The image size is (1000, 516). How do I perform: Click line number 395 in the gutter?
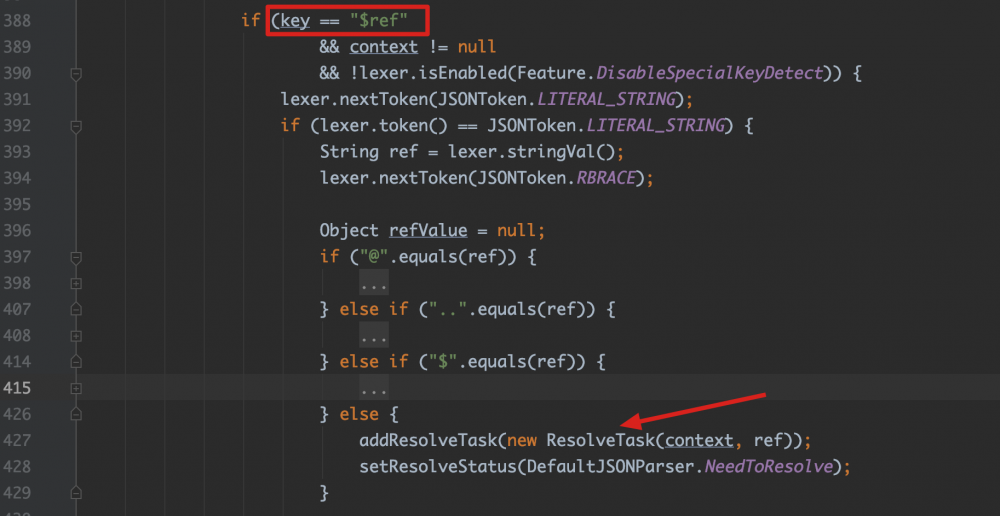(x=17, y=204)
